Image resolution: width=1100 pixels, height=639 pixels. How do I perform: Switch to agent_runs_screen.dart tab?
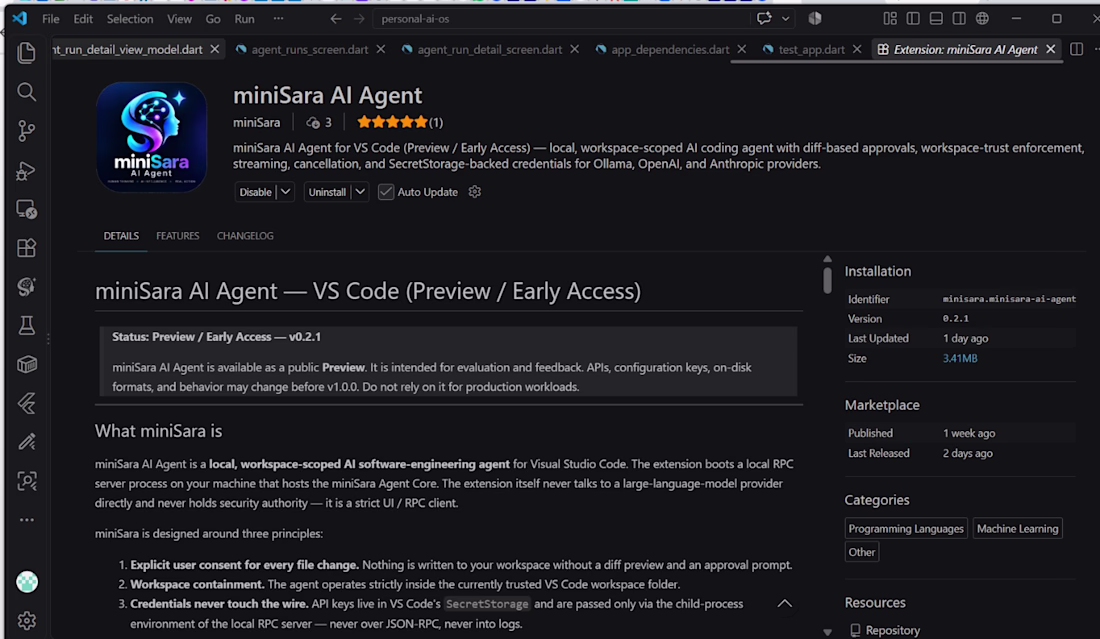(x=310, y=49)
